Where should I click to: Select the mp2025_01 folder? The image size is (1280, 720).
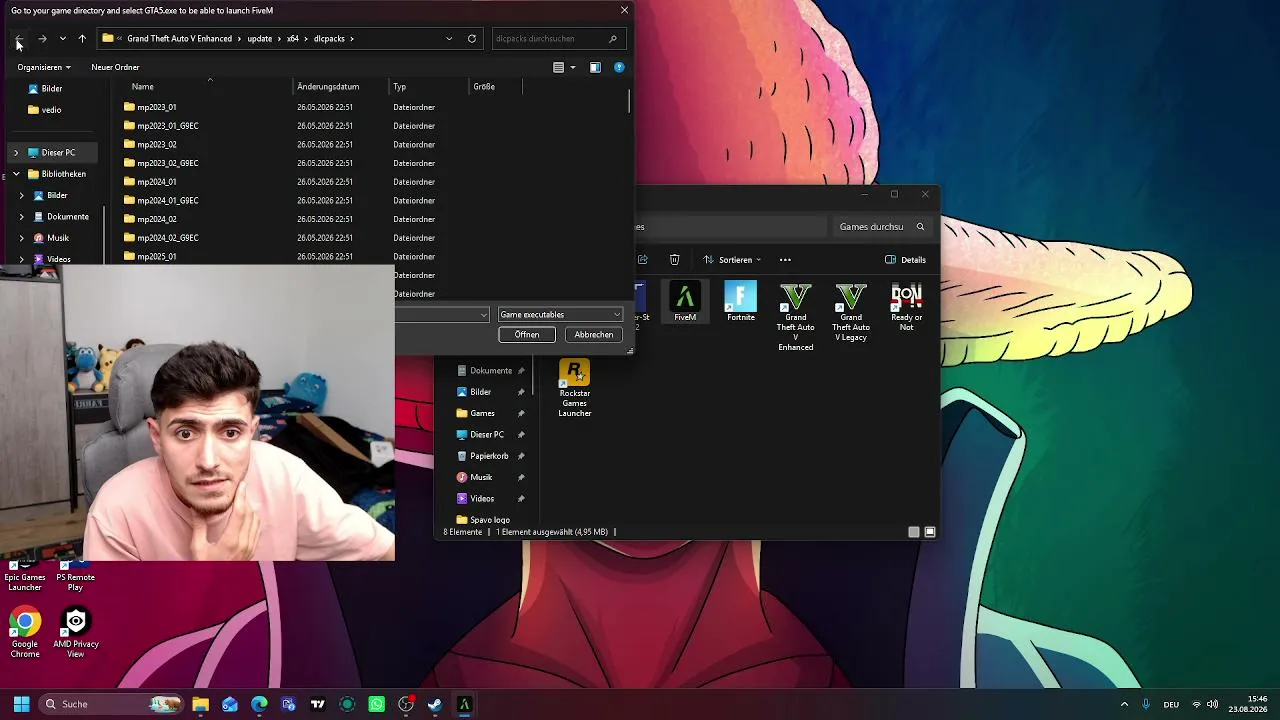(x=157, y=256)
